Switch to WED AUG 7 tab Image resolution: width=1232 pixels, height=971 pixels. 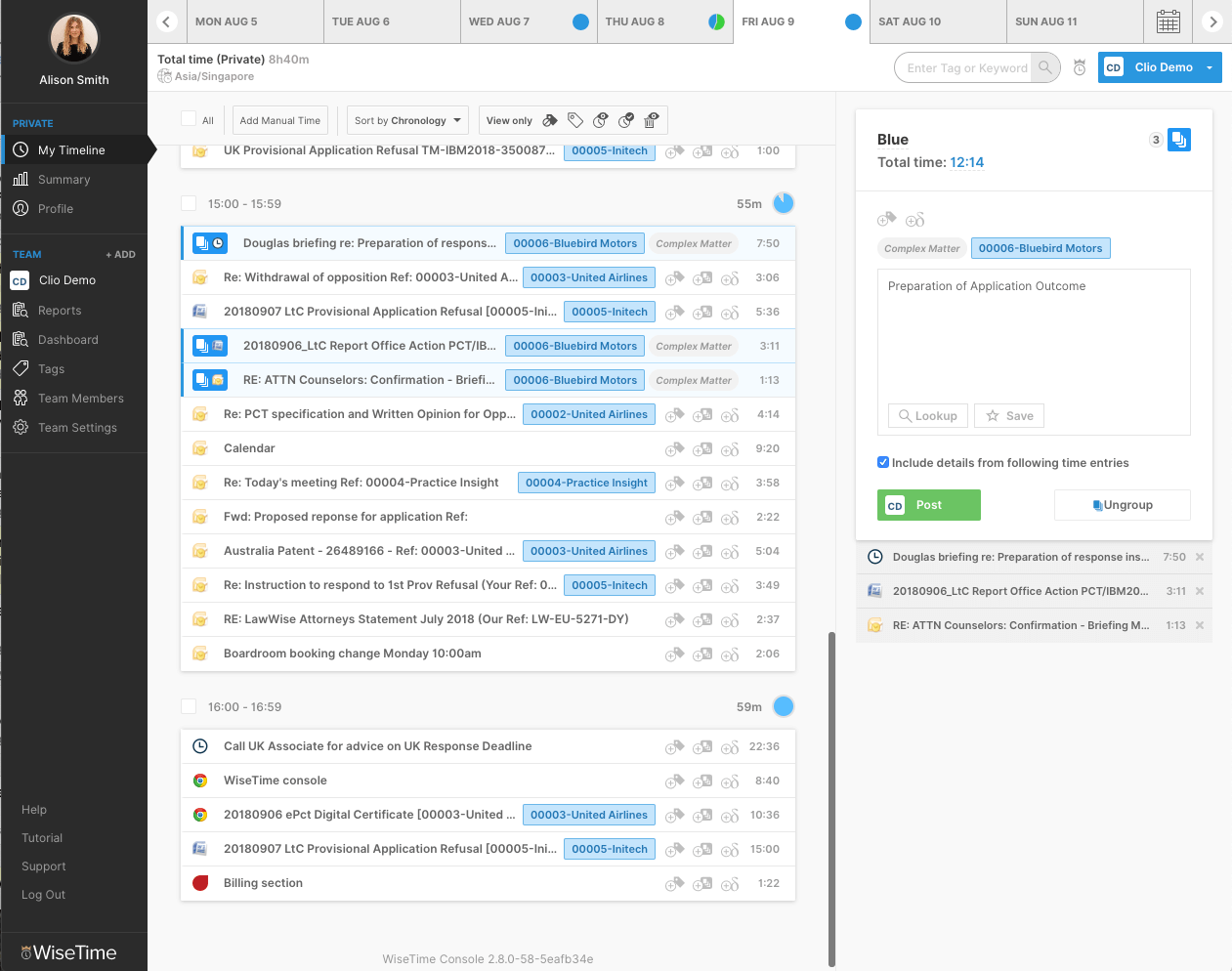pos(529,21)
